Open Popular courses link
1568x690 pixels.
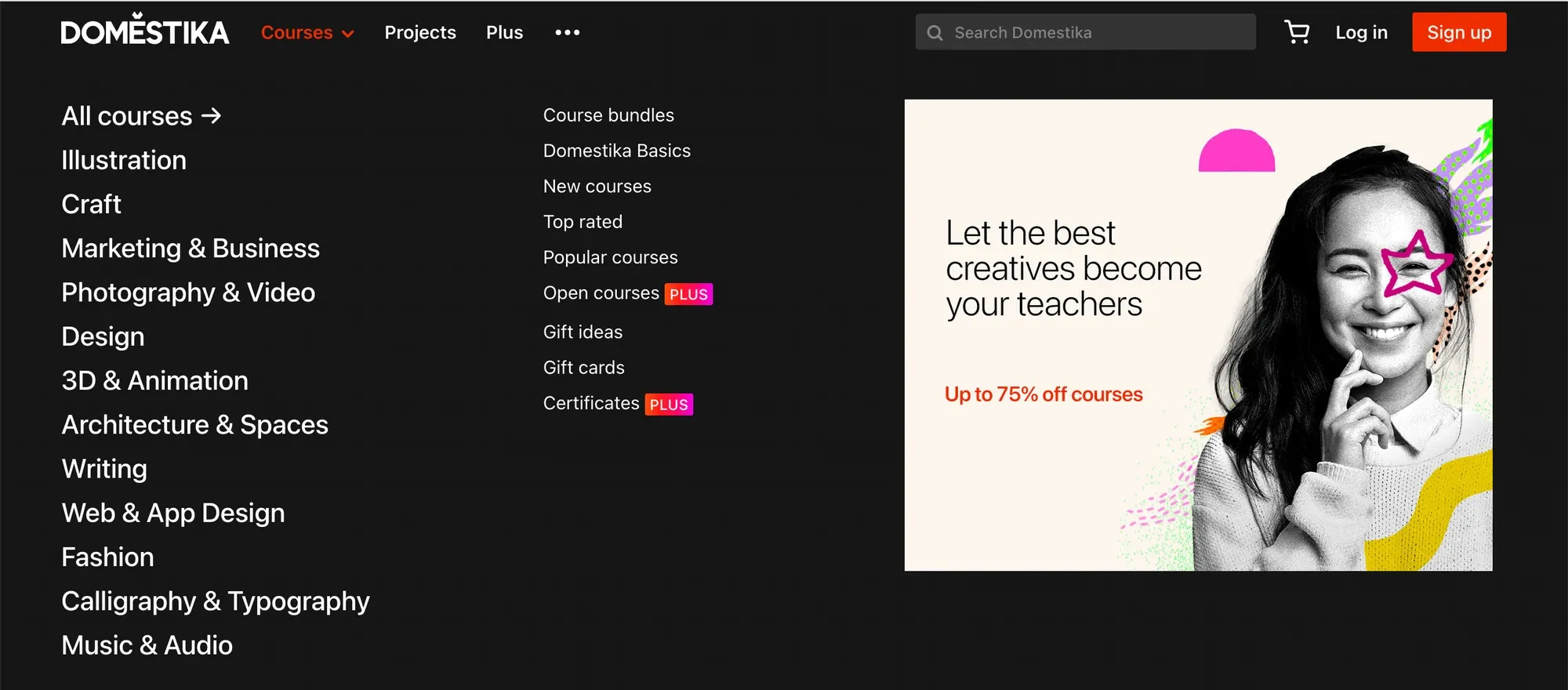pyautogui.click(x=610, y=257)
